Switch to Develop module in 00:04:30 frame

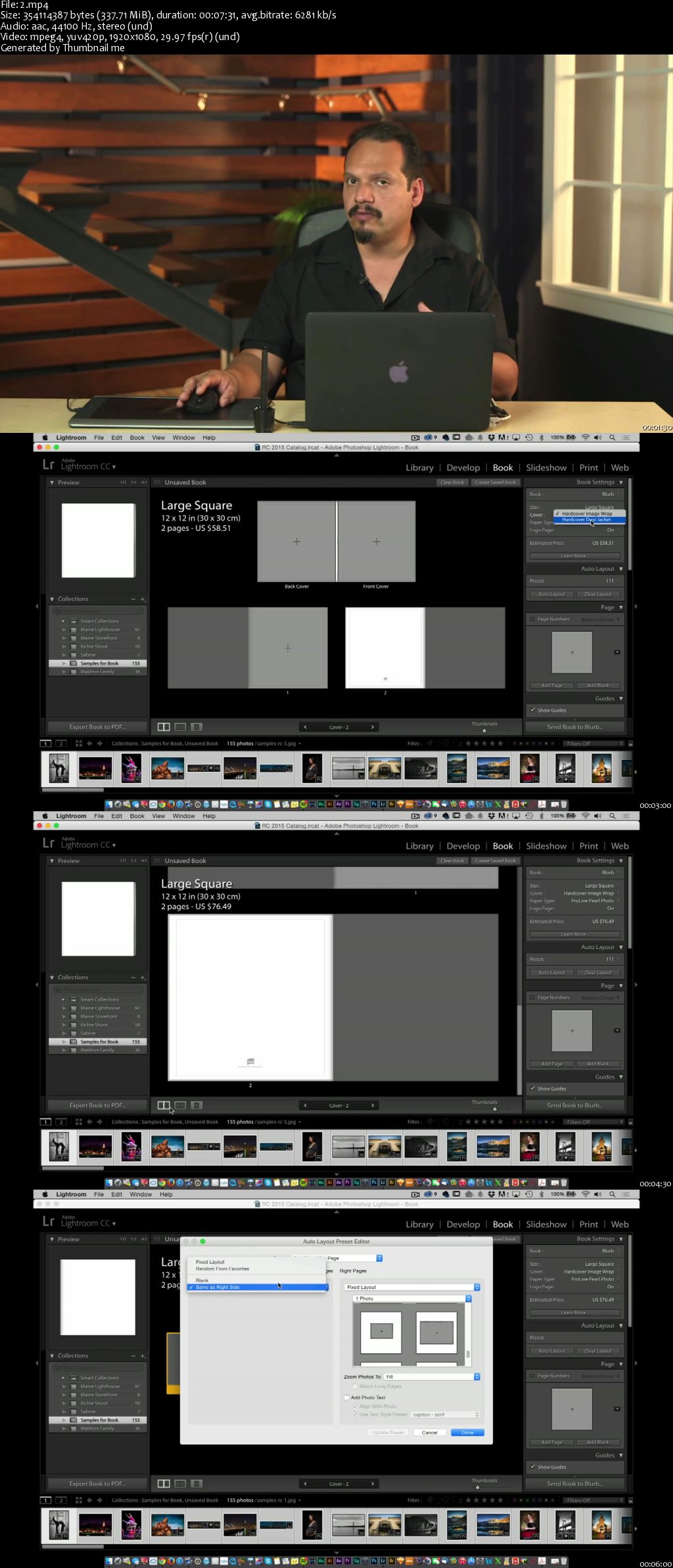point(463,846)
